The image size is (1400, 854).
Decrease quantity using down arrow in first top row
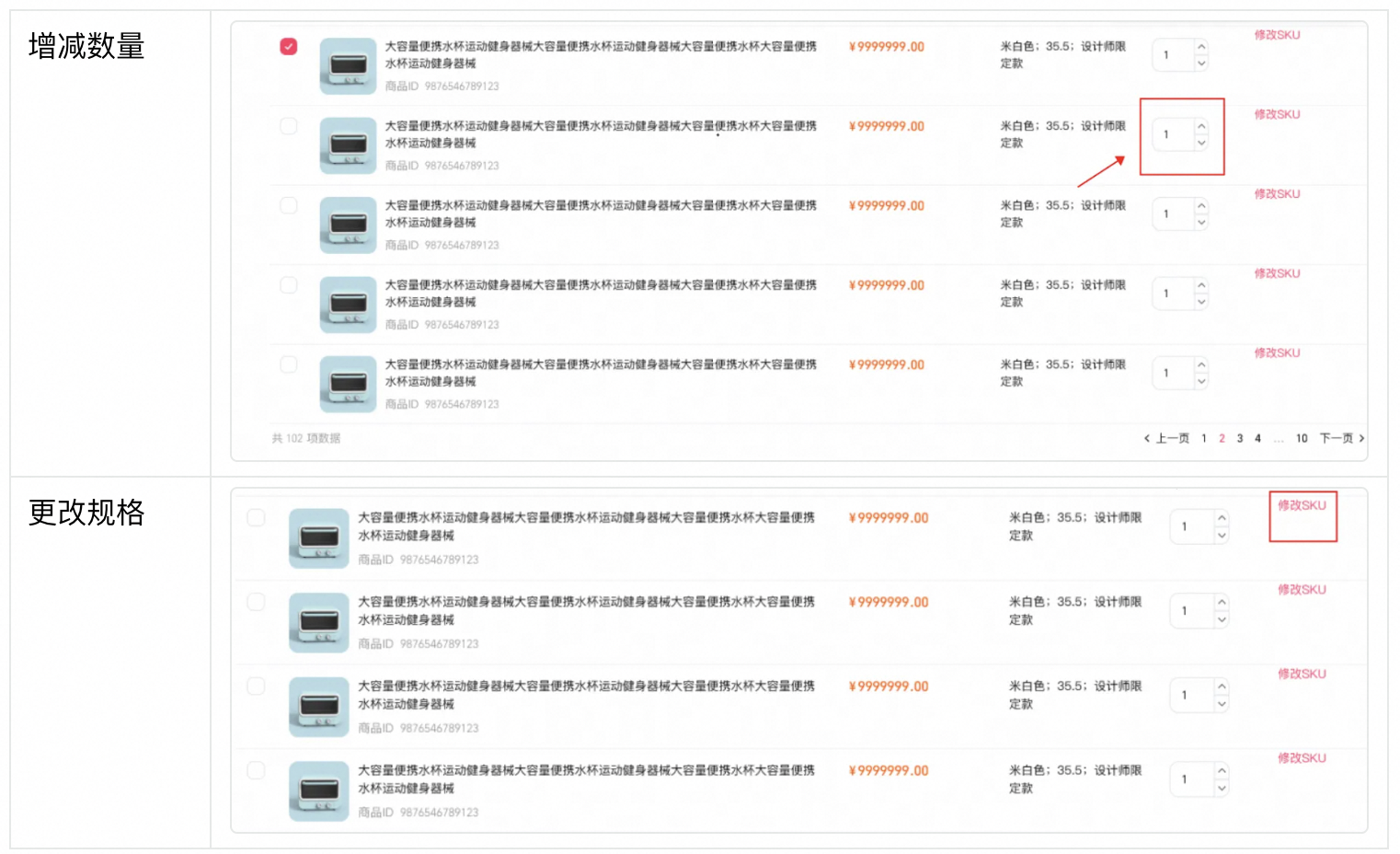coord(1201,63)
